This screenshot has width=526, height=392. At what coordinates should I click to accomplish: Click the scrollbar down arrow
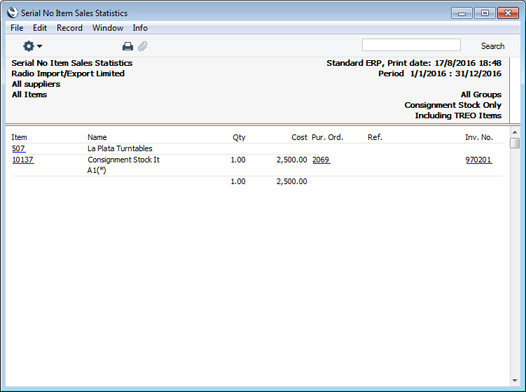pyautogui.click(x=515, y=381)
